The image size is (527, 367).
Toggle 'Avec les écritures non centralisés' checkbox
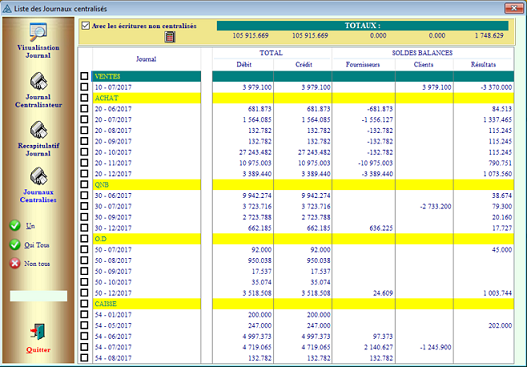click(86, 26)
